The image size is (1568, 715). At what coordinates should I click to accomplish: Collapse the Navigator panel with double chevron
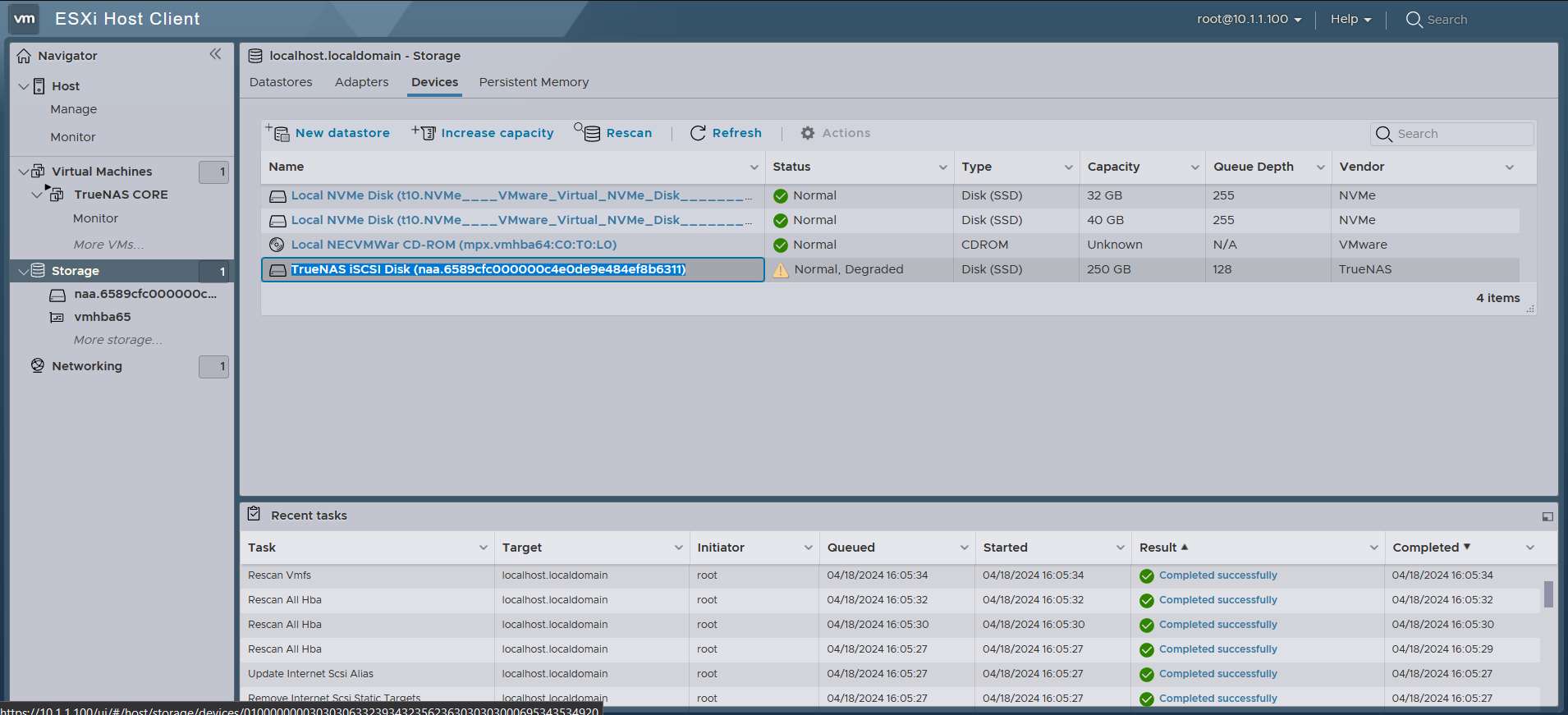[x=215, y=54]
